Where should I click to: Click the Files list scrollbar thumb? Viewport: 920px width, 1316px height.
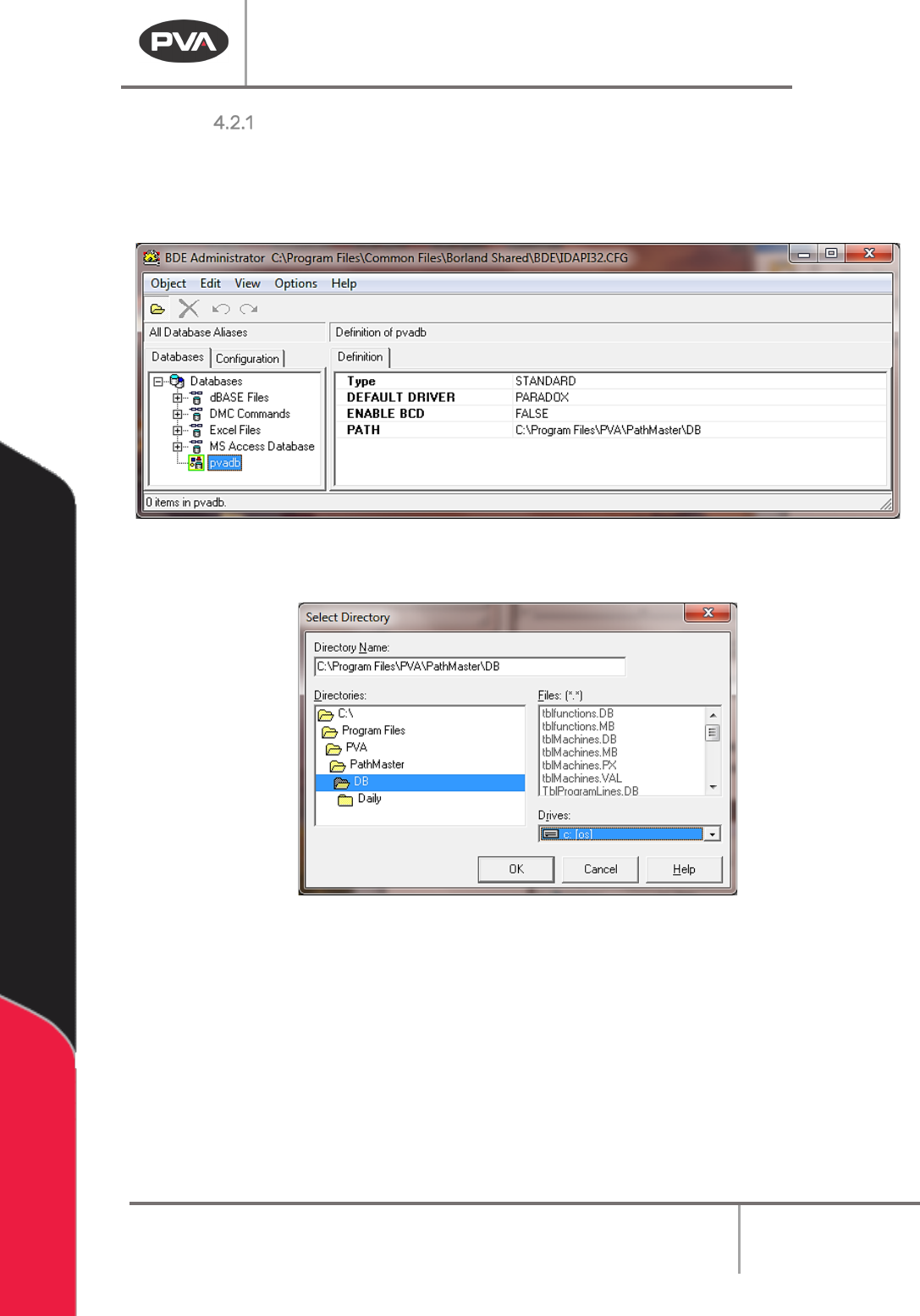pyautogui.click(x=713, y=733)
